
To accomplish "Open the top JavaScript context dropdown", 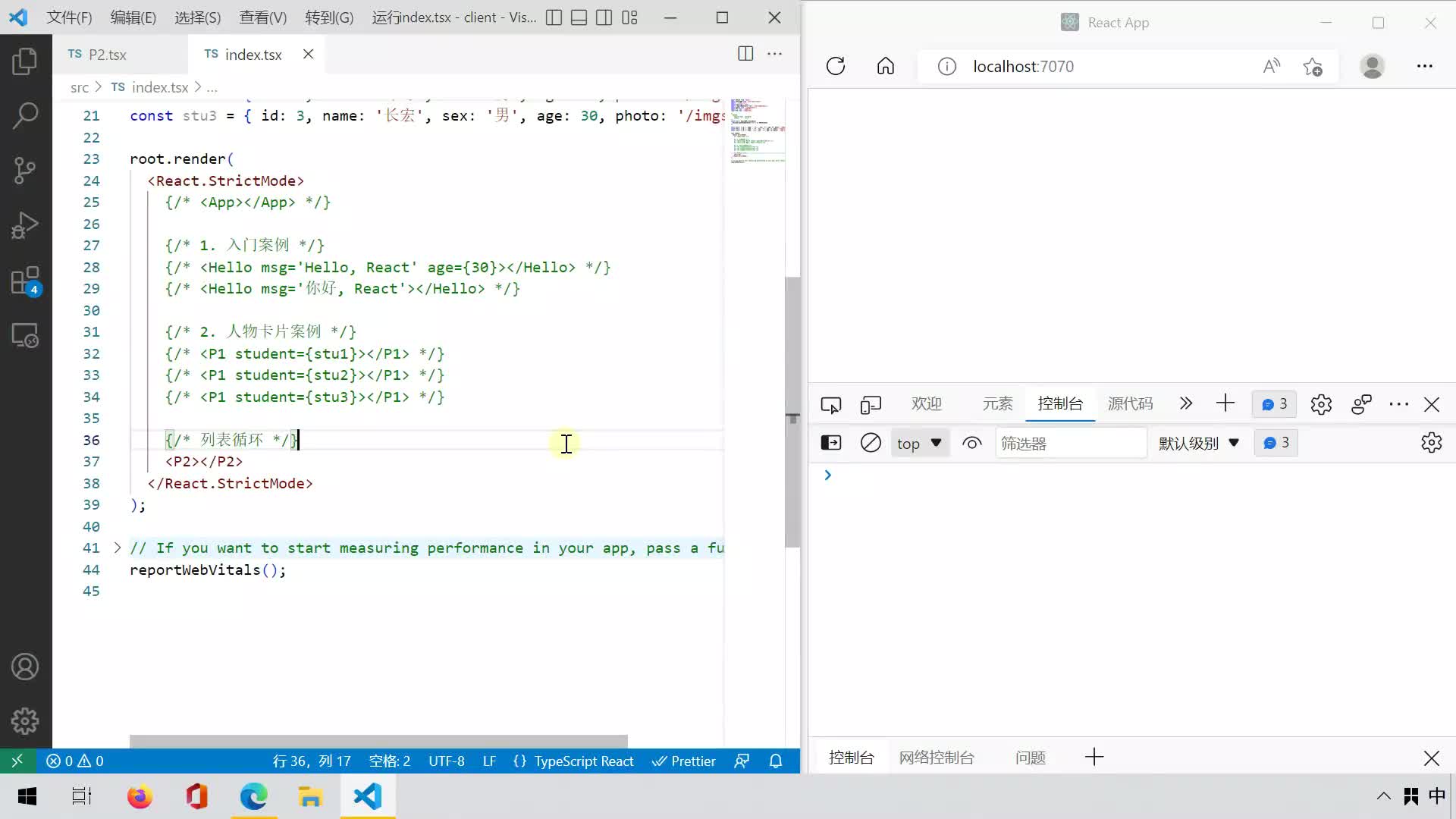I will point(919,444).
